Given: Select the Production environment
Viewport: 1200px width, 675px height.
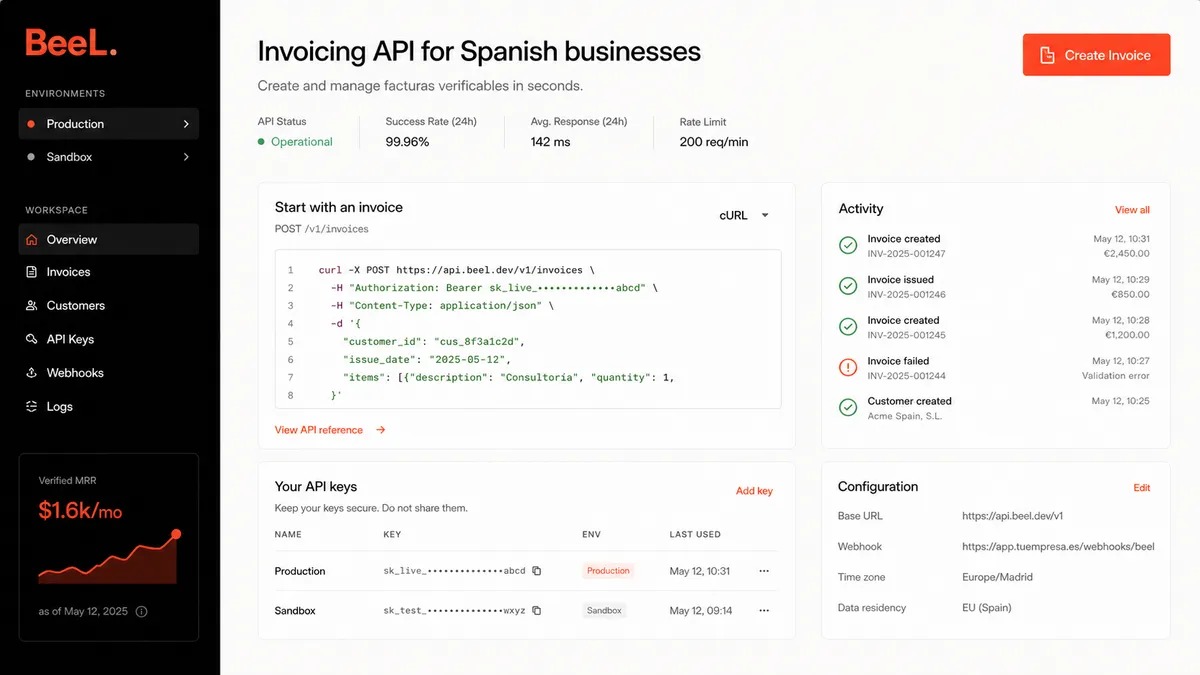Looking at the screenshot, I should click(x=108, y=124).
